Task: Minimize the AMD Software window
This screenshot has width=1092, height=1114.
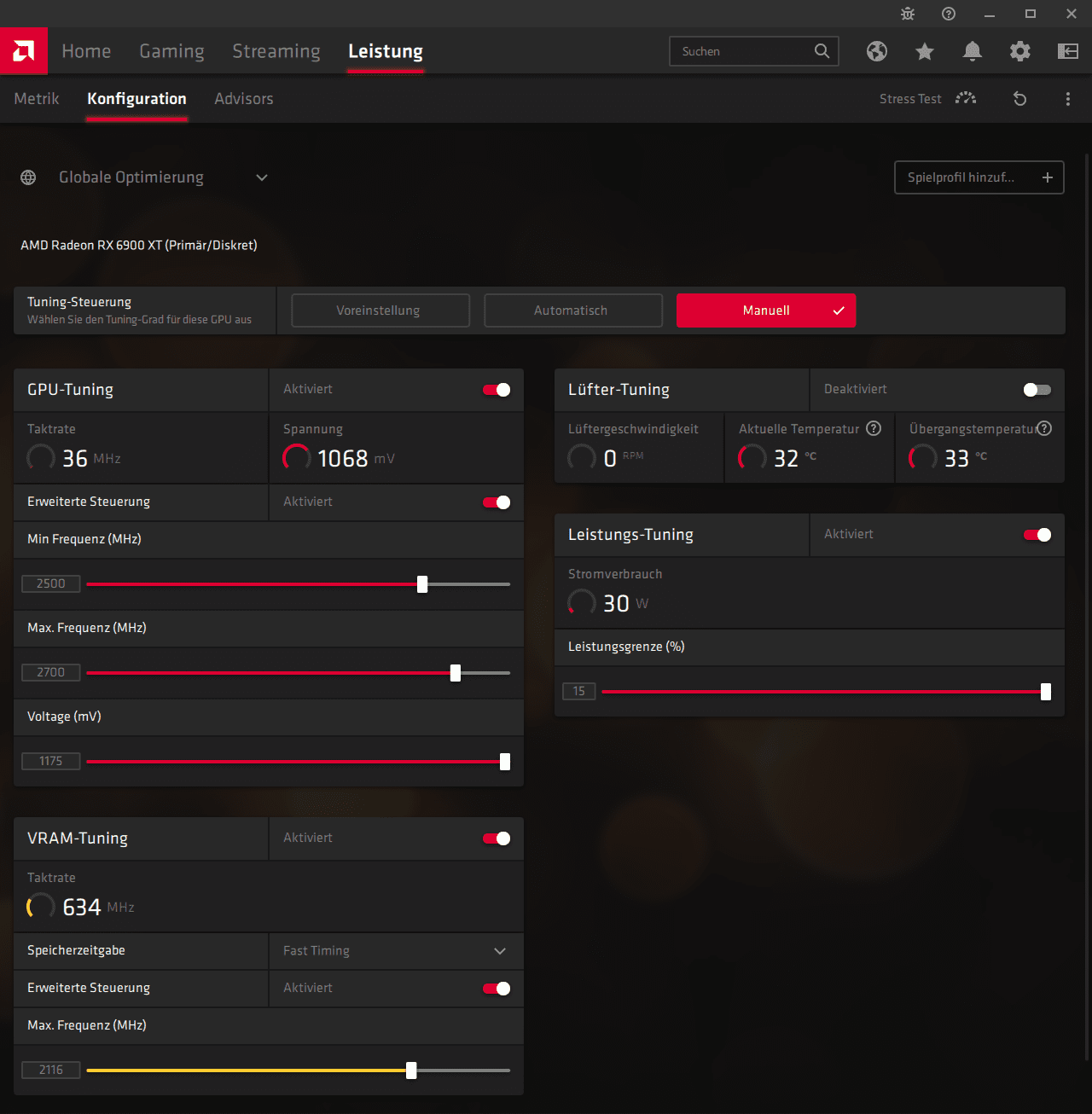Action: coord(990,14)
